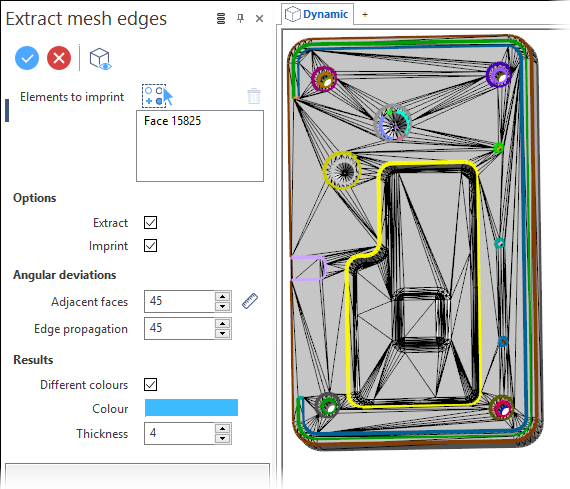Toggle the Imprint checkbox
Viewport: 570px width, 489px height.
150,246
